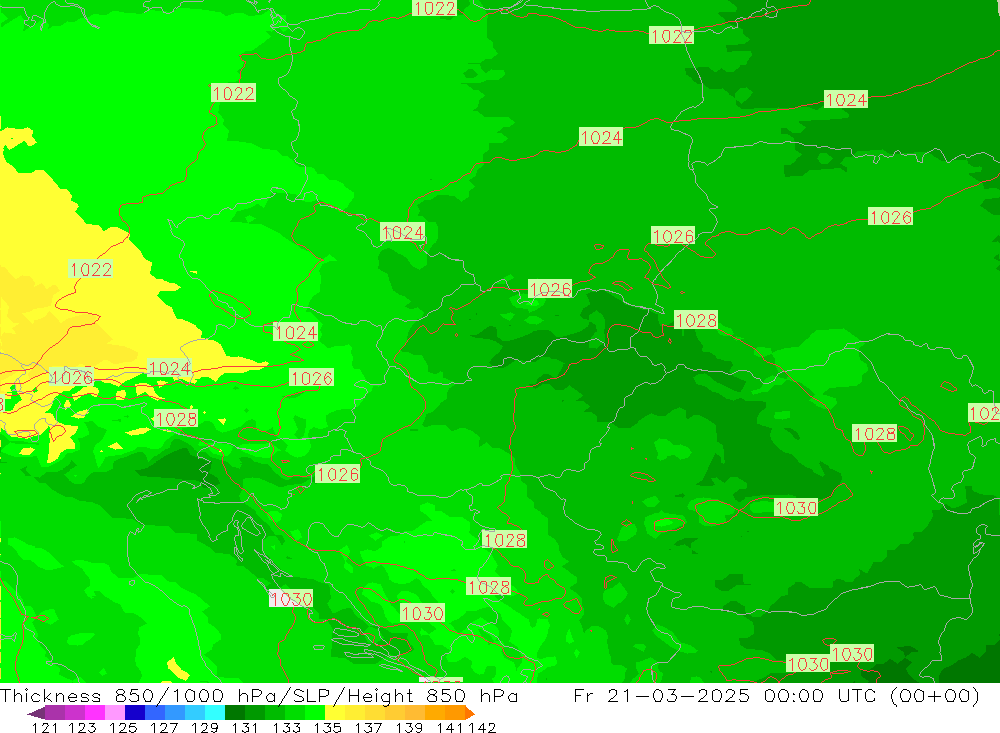1000x733 pixels.
Task: Click the purple left arrow tip of legend
Action: click(x=36, y=713)
